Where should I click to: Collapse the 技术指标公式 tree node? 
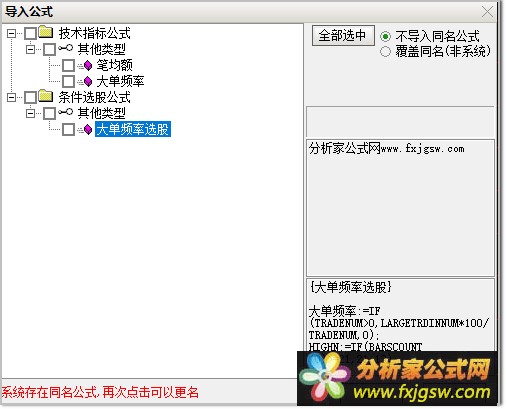click(x=12, y=33)
